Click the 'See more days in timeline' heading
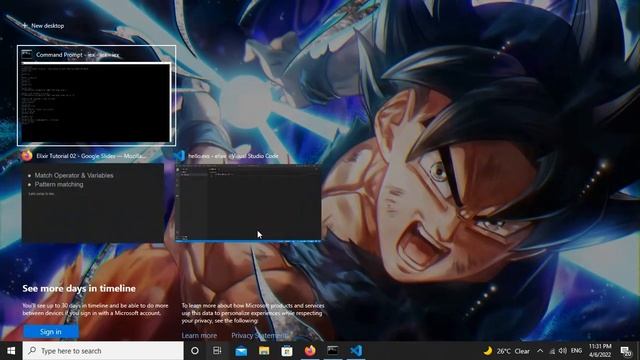 click(79, 288)
